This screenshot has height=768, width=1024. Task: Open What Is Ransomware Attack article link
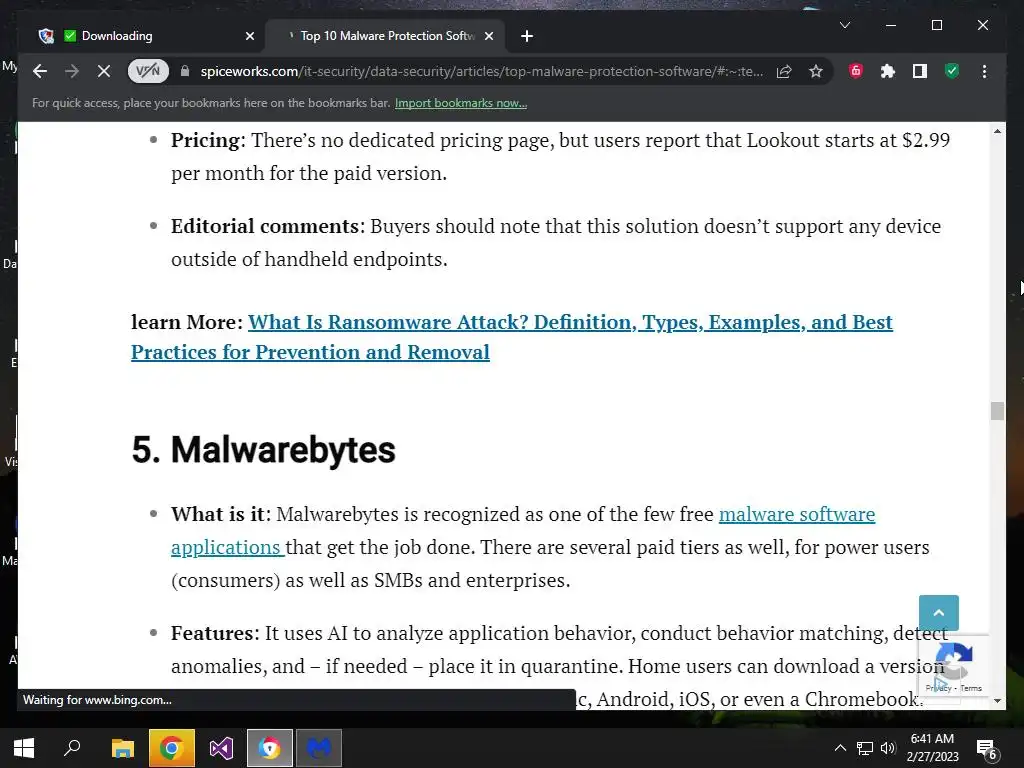(511, 337)
